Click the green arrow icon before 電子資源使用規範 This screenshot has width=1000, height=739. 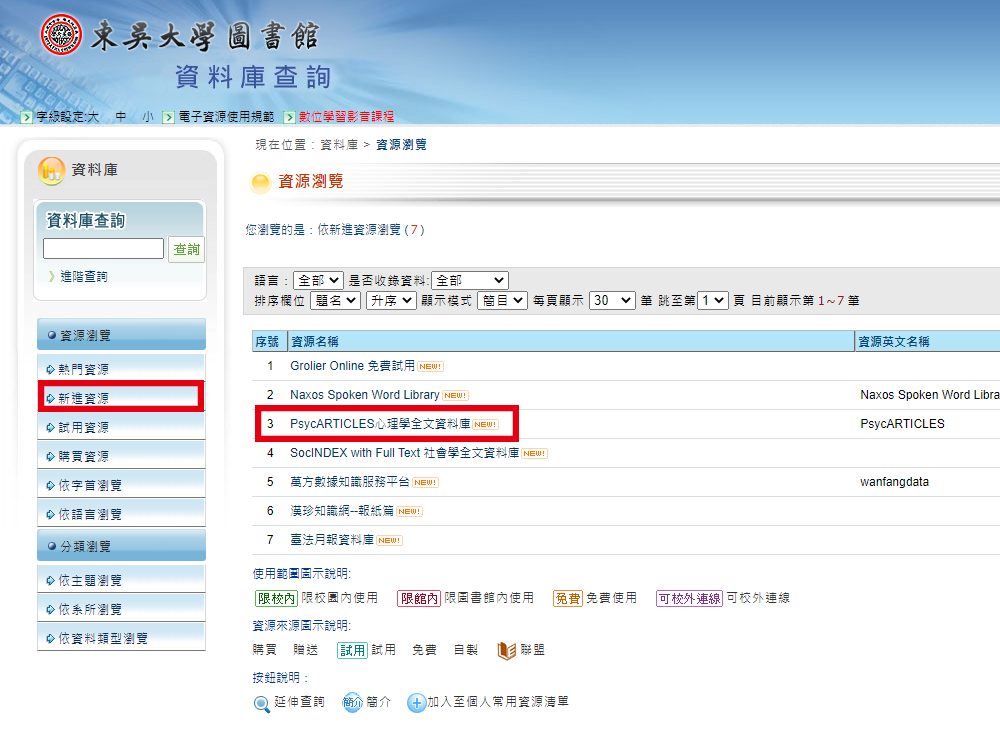pos(168,117)
